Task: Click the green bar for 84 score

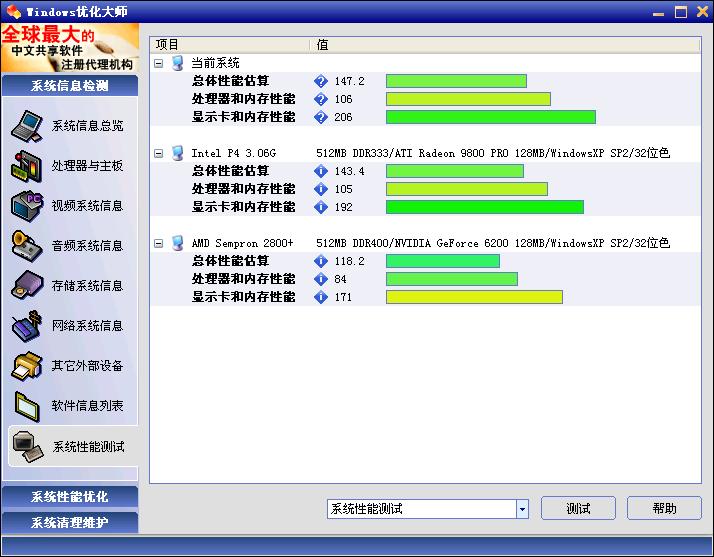Action: 452,279
